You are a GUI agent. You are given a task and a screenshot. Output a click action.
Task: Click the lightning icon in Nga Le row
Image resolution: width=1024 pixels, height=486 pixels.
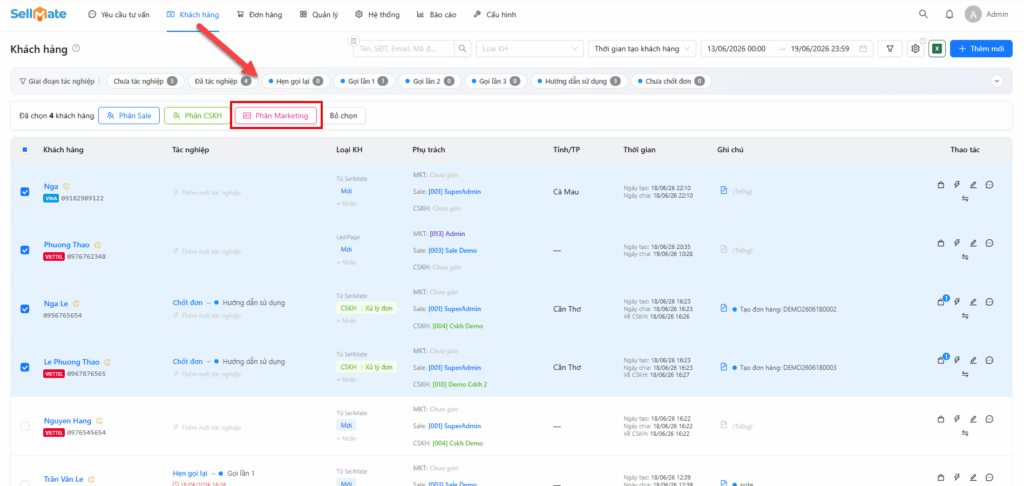tap(957, 302)
